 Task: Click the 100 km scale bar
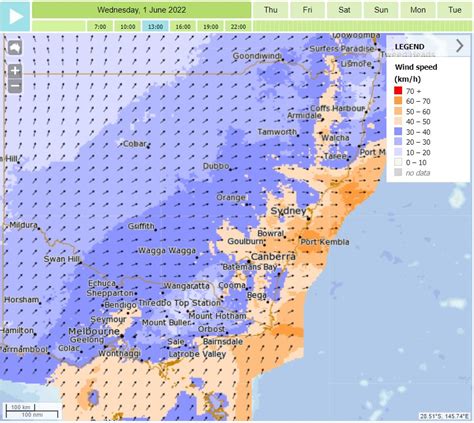point(21,407)
